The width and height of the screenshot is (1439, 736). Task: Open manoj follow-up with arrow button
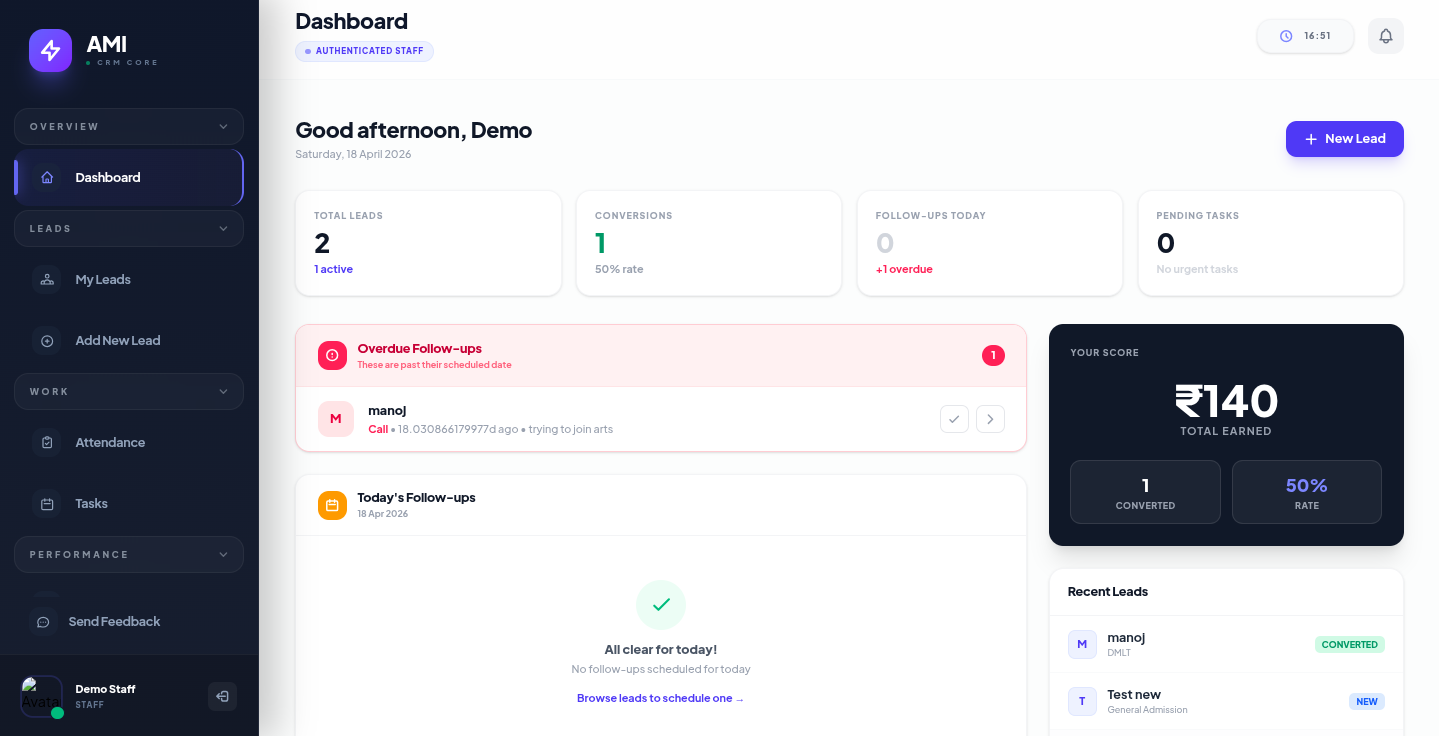pos(990,419)
